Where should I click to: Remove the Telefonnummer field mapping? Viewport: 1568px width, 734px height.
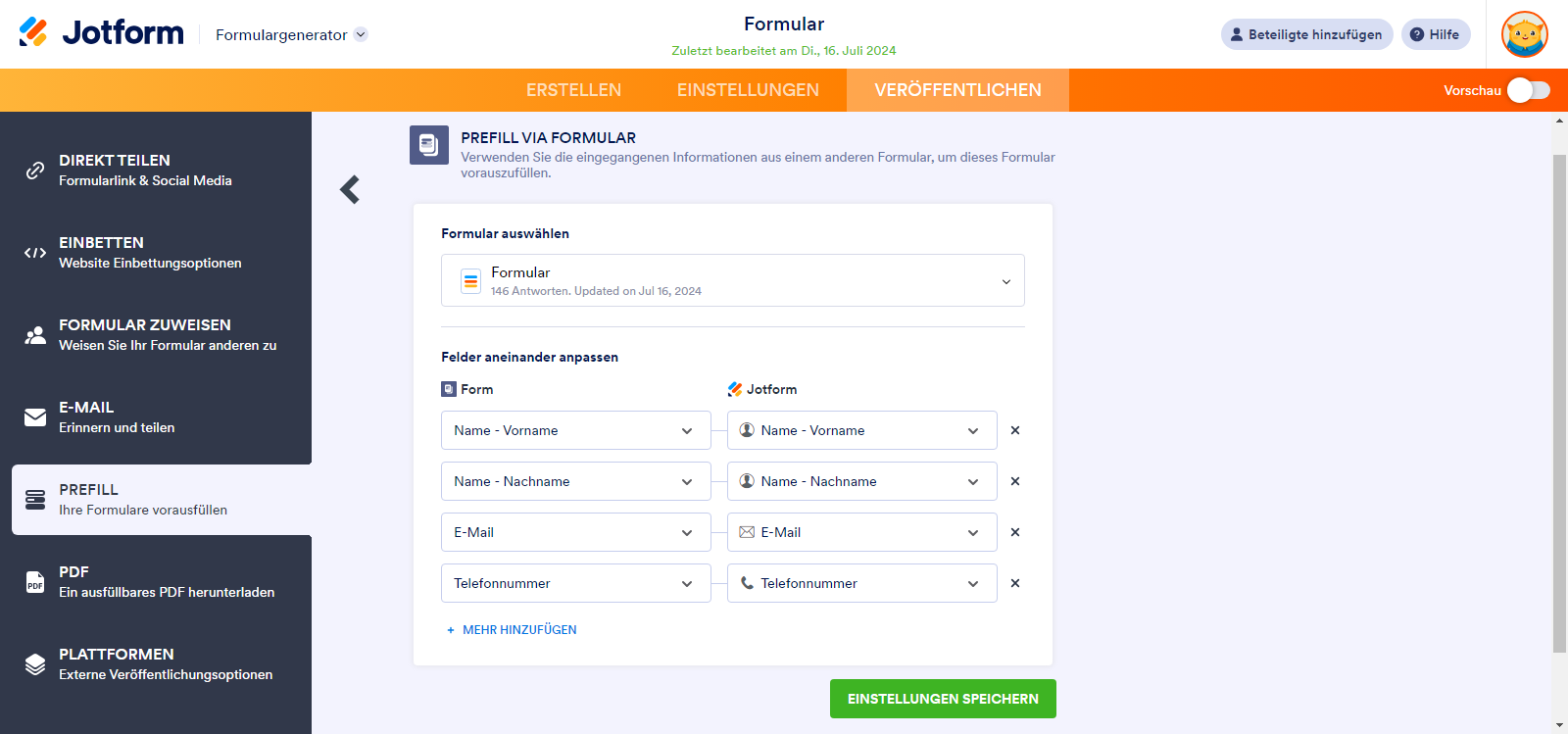pyautogui.click(x=1015, y=583)
